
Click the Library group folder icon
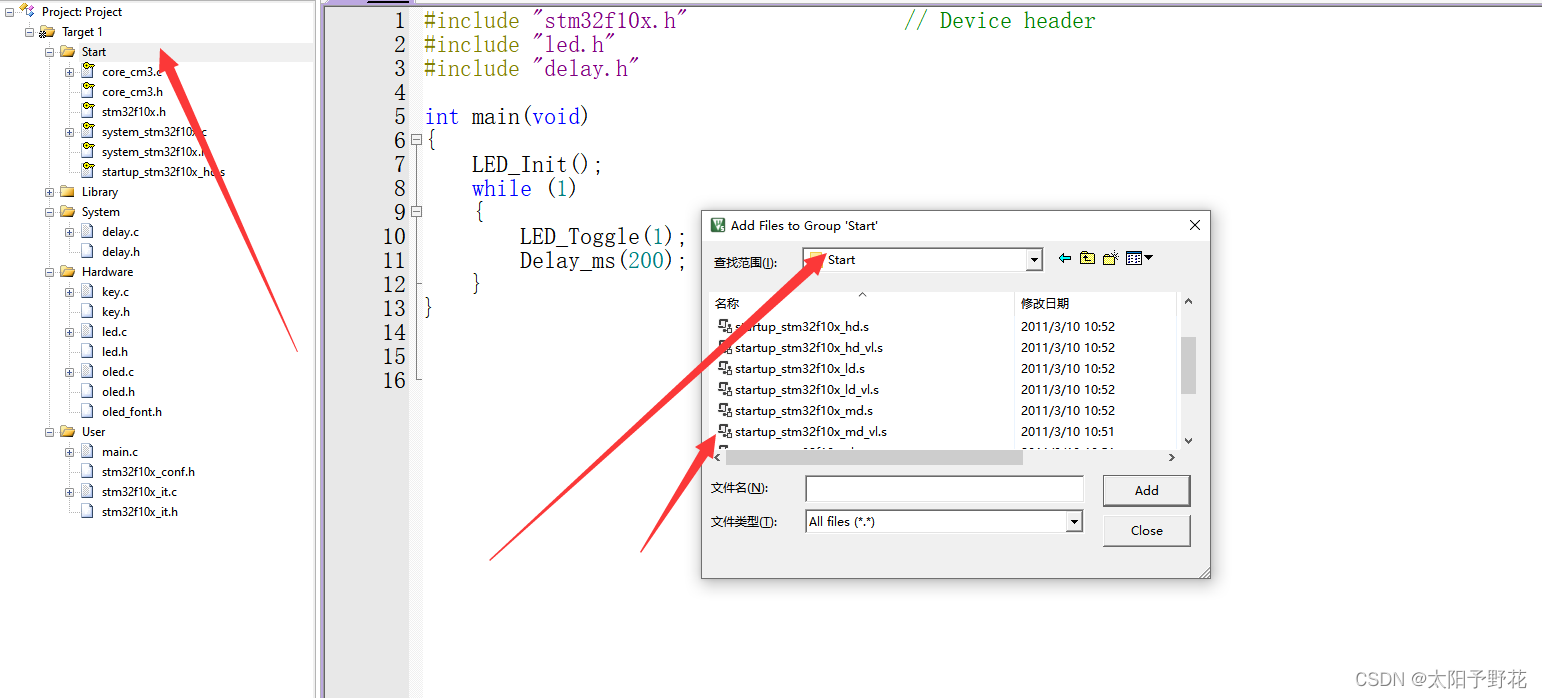67,191
